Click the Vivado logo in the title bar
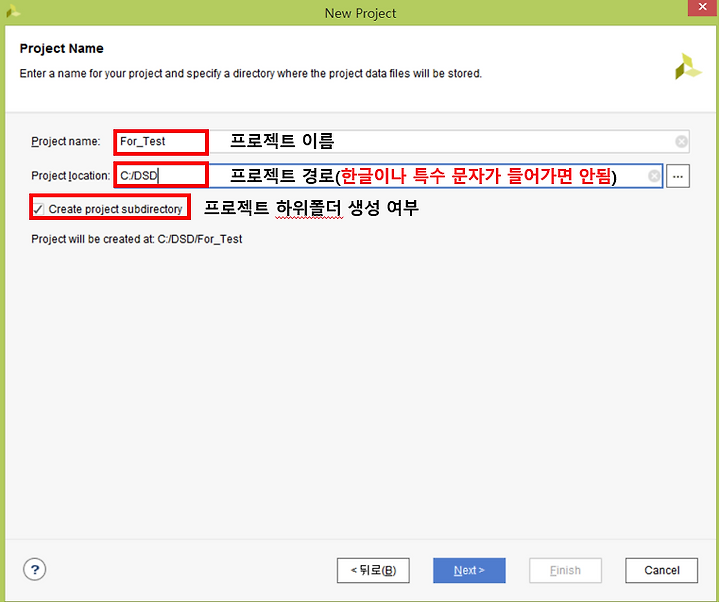720x603 pixels. pyautogui.click(x=13, y=11)
